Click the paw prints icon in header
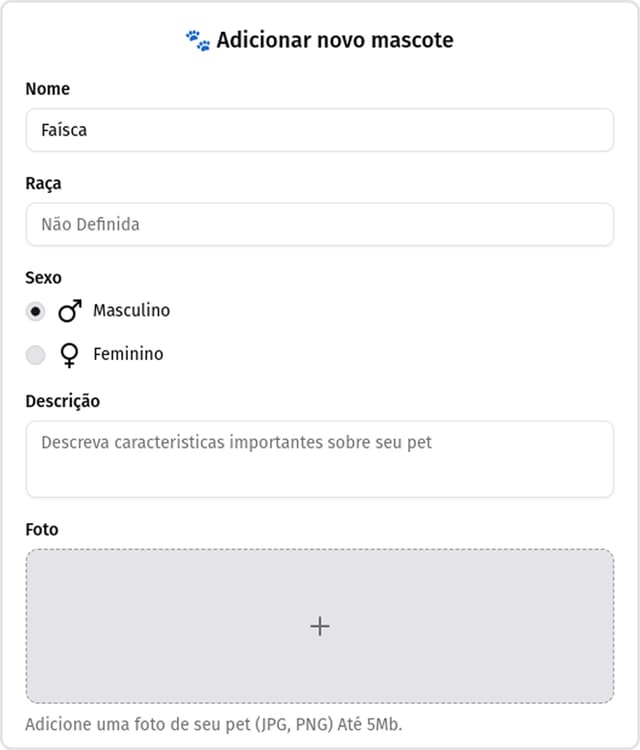Image resolution: width=640 pixels, height=750 pixels. tap(198, 40)
